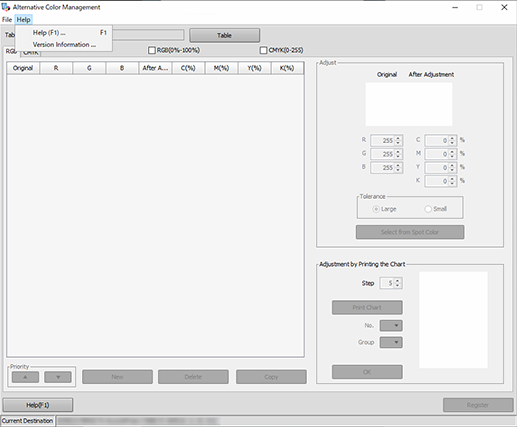Open the Group dropdown
517x427 pixels.
tap(391, 342)
